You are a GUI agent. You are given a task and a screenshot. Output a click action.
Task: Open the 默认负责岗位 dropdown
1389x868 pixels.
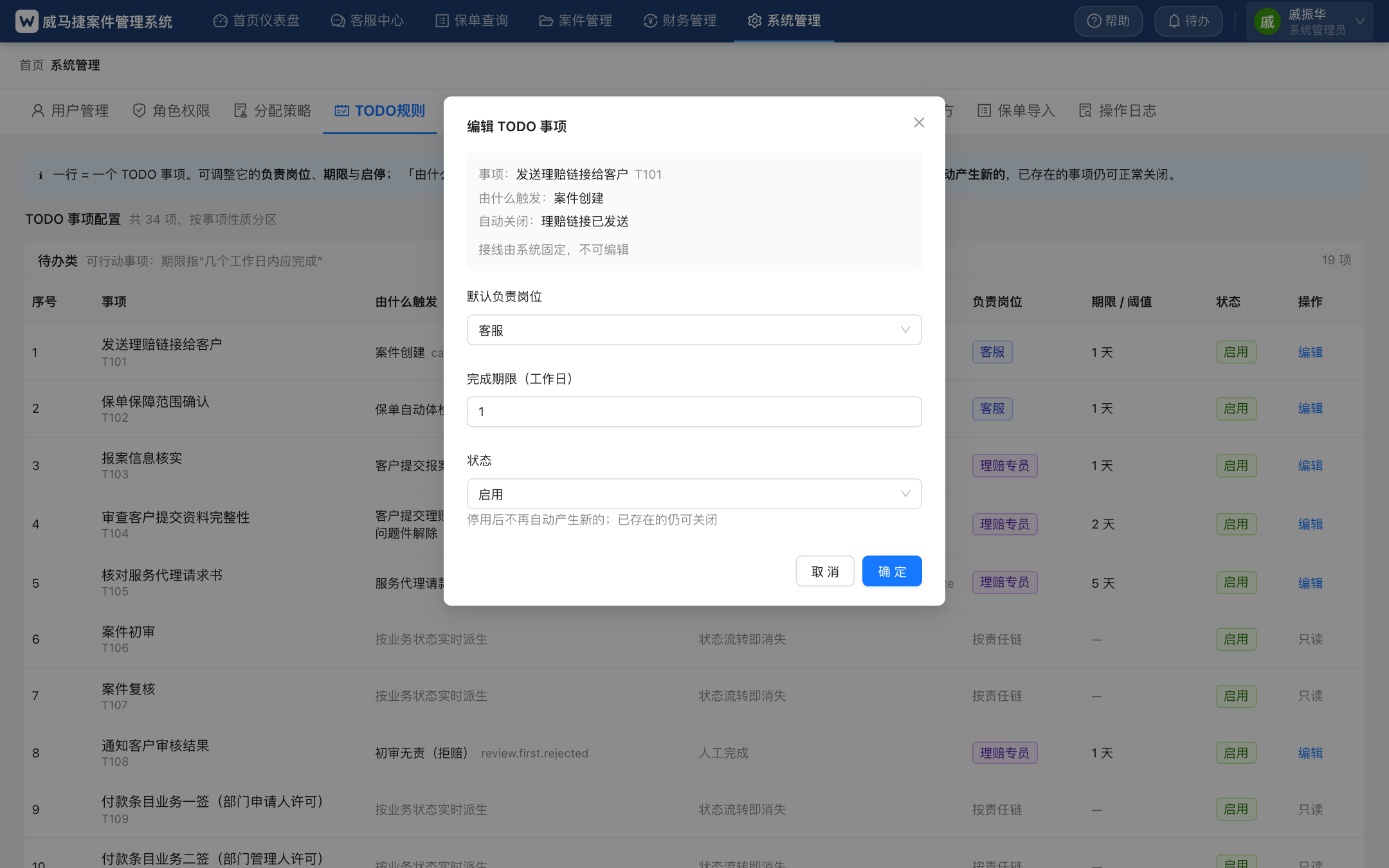pyautogui.click(x=694, y=330)
